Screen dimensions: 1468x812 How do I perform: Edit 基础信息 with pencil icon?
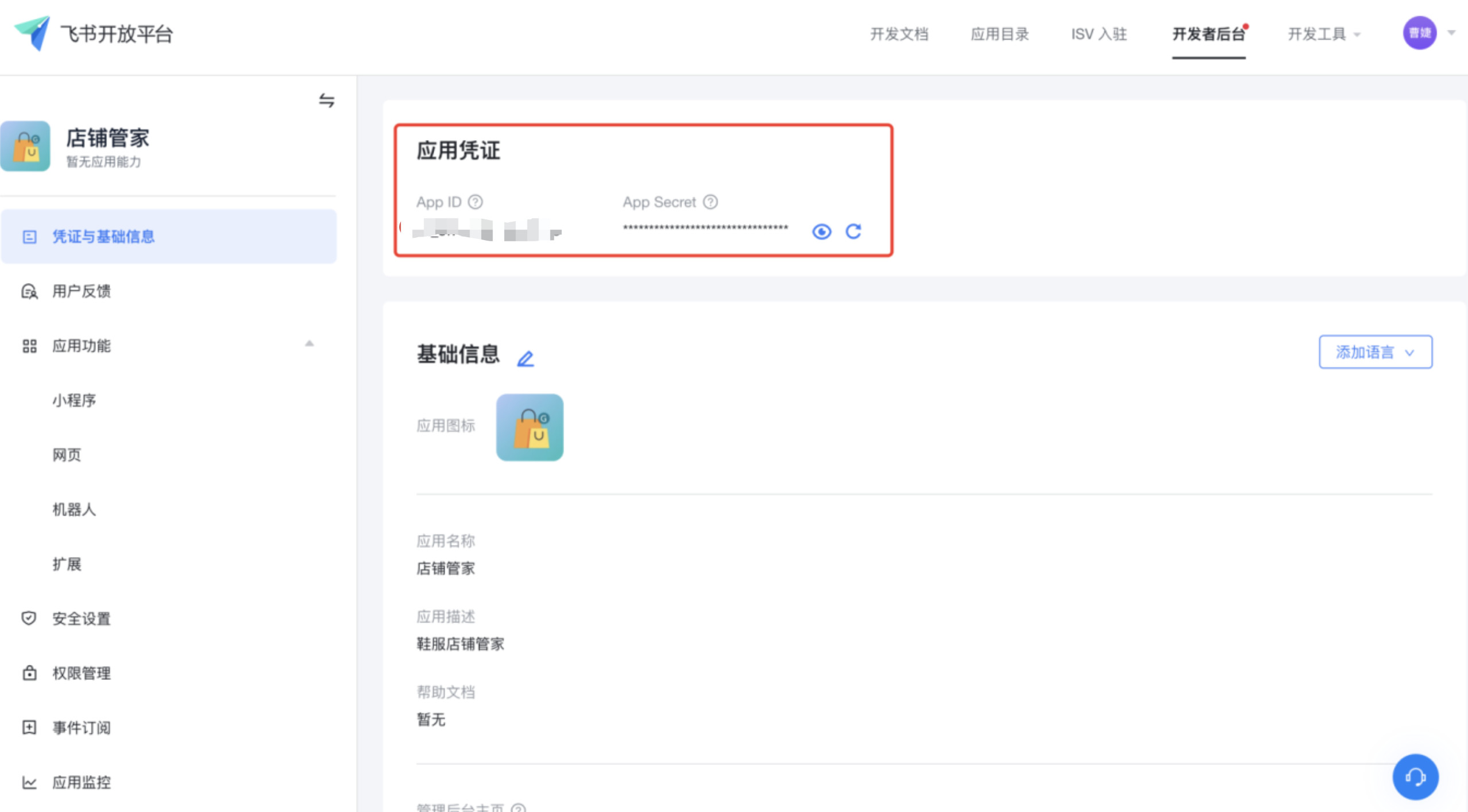click(525, 359)
